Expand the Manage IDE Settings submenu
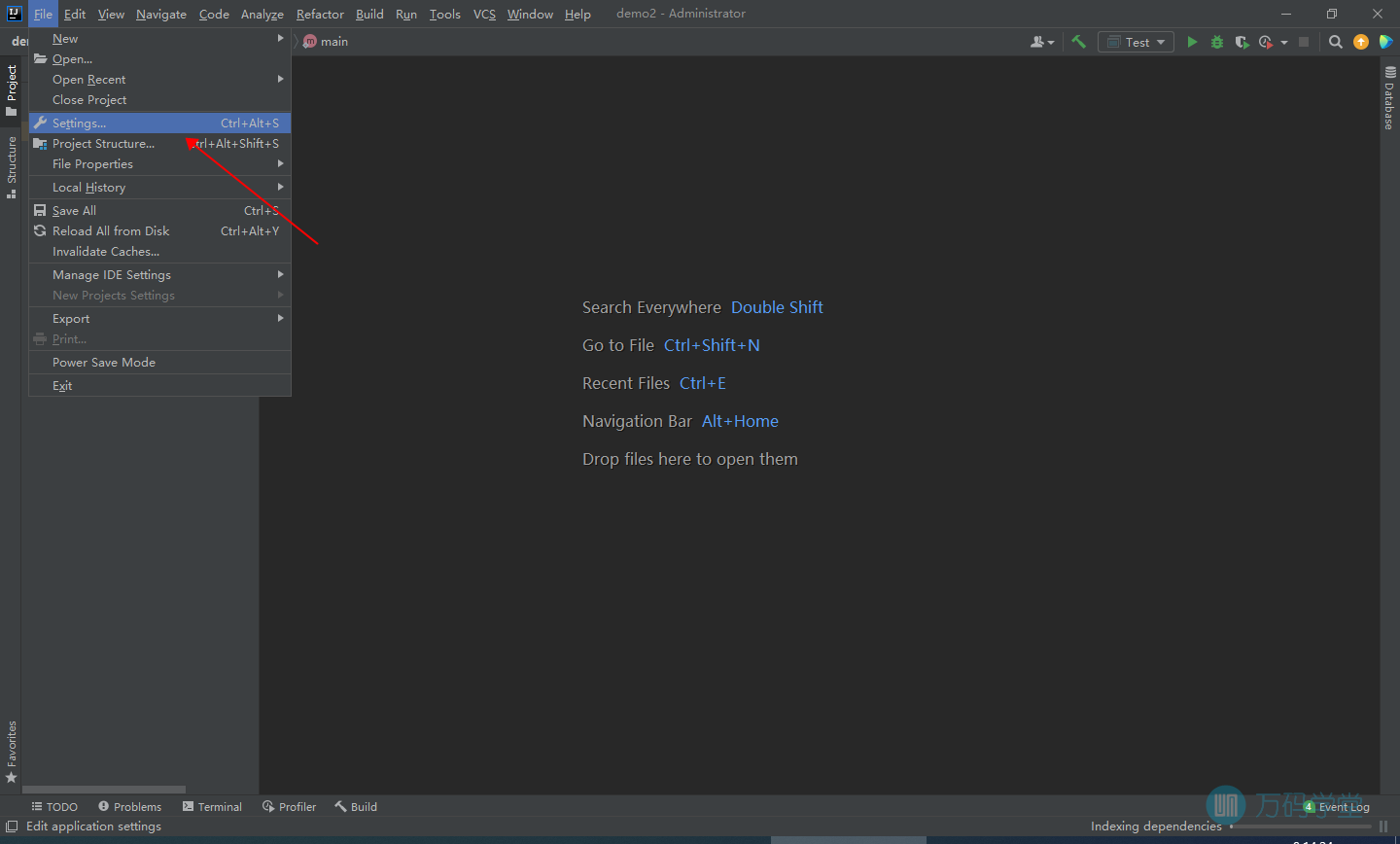Screen dimensions: 1400x844 pyautogui.click(x=159, y=275)
